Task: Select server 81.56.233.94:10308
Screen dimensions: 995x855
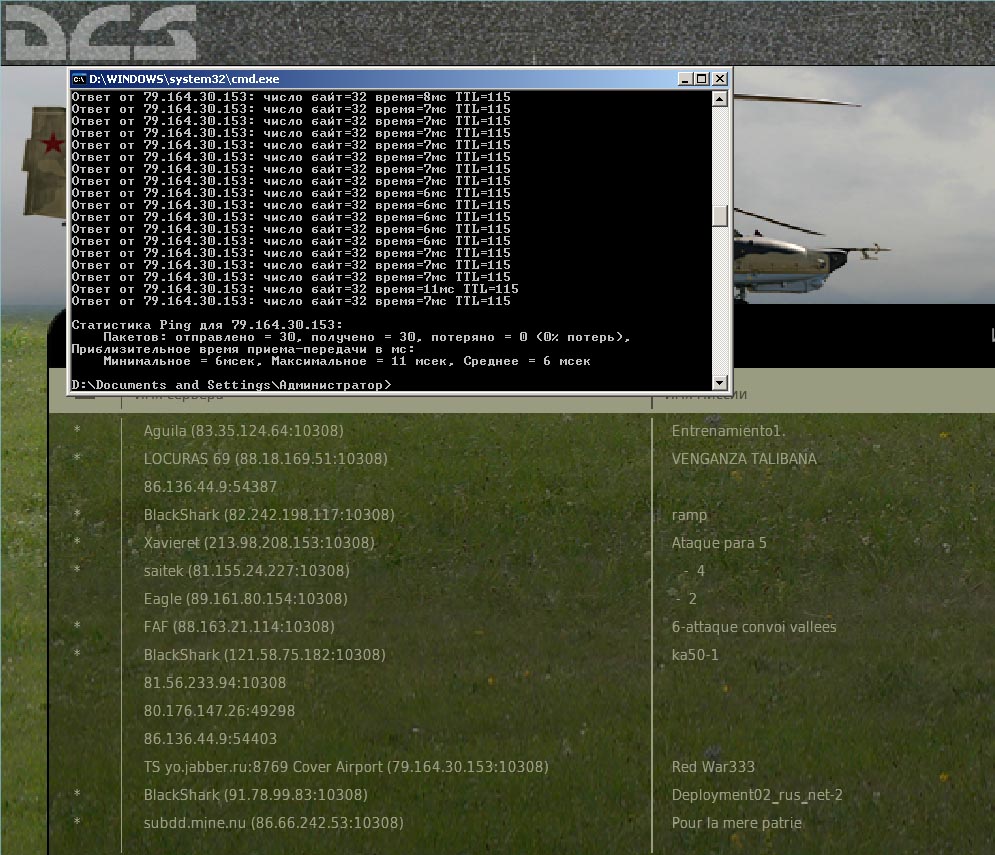Action: coord(214,683)
